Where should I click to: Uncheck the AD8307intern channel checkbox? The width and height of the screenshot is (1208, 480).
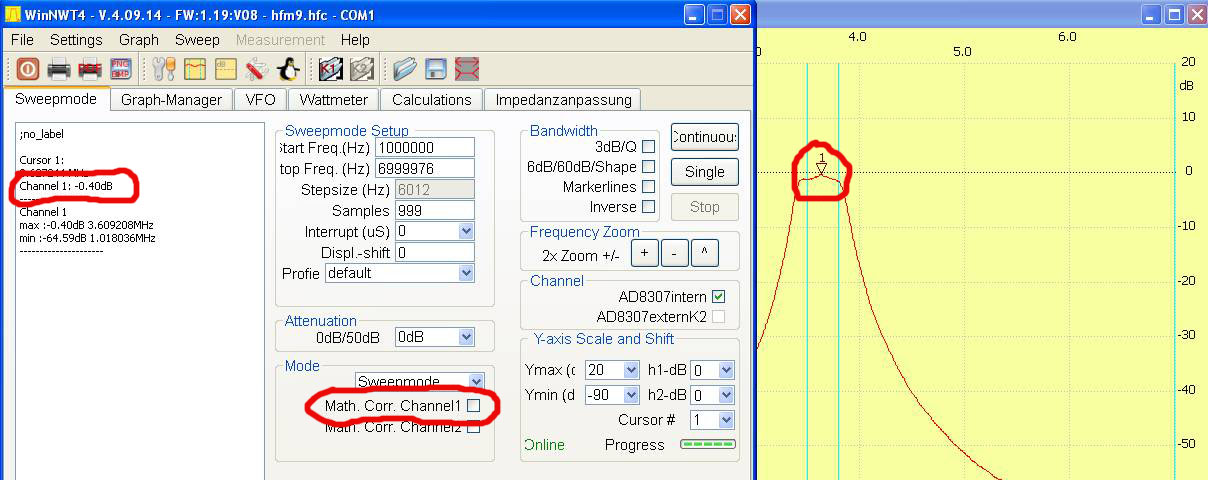coord(718,297)
